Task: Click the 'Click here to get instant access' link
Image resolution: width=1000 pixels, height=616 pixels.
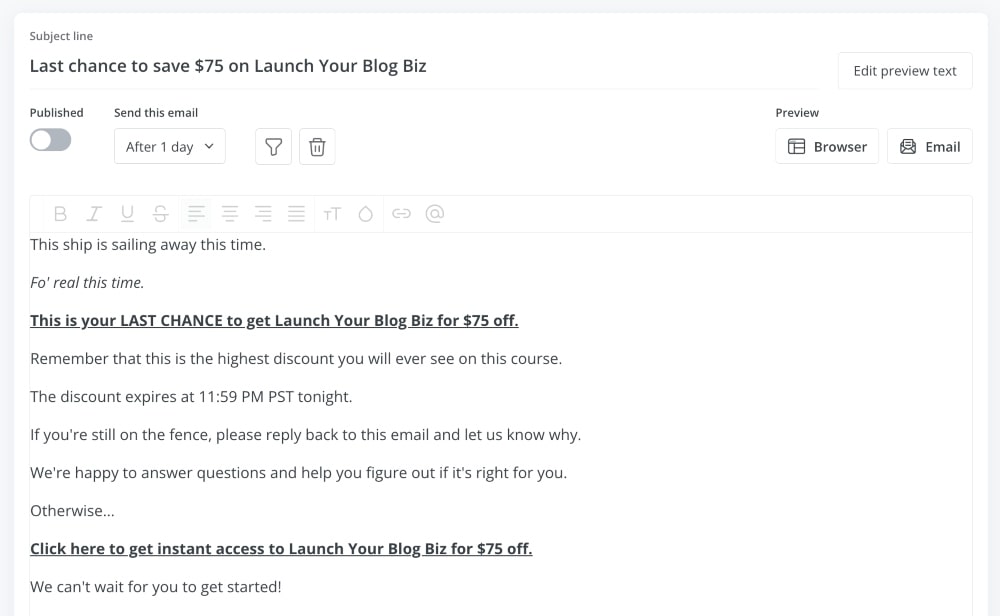Action: tap(281, 548)
